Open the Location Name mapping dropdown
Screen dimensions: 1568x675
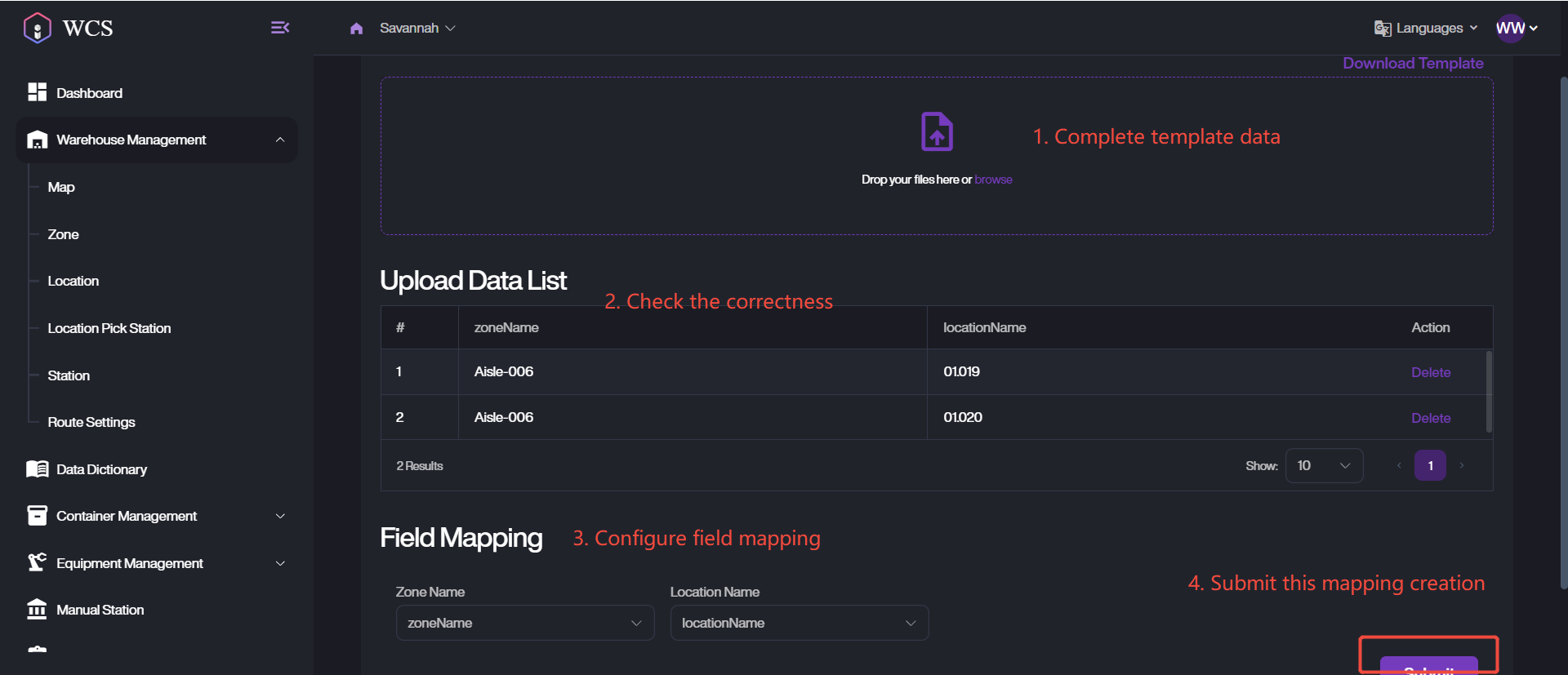(799, 623)
